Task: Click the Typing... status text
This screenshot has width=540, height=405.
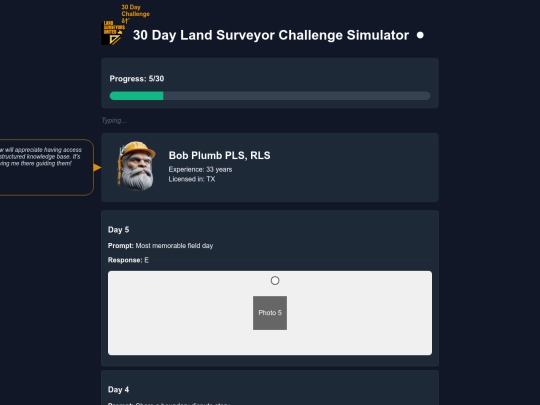Action: 114,121
